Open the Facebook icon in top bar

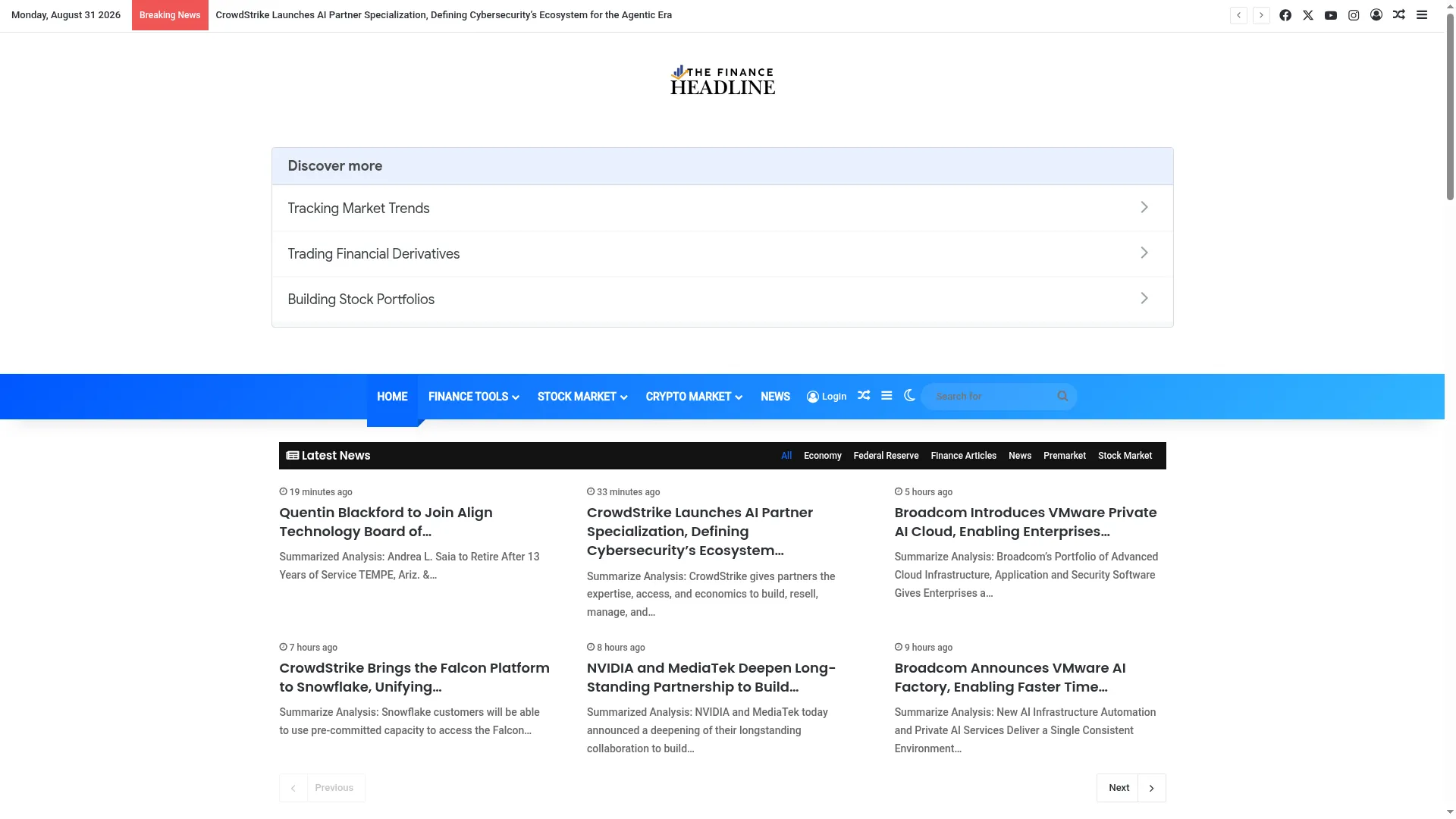tap(1285, 15)
